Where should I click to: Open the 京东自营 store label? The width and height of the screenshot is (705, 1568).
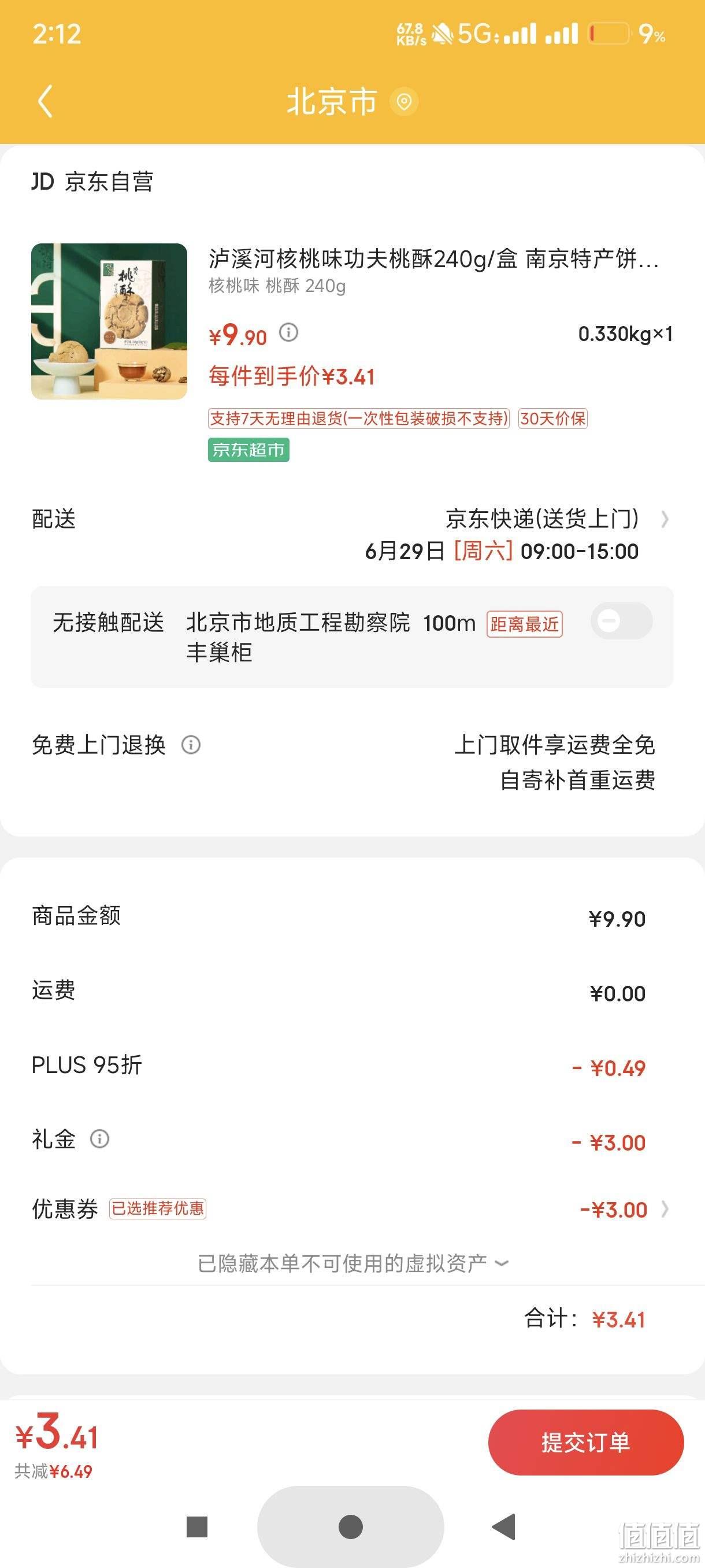click(92, 182)
